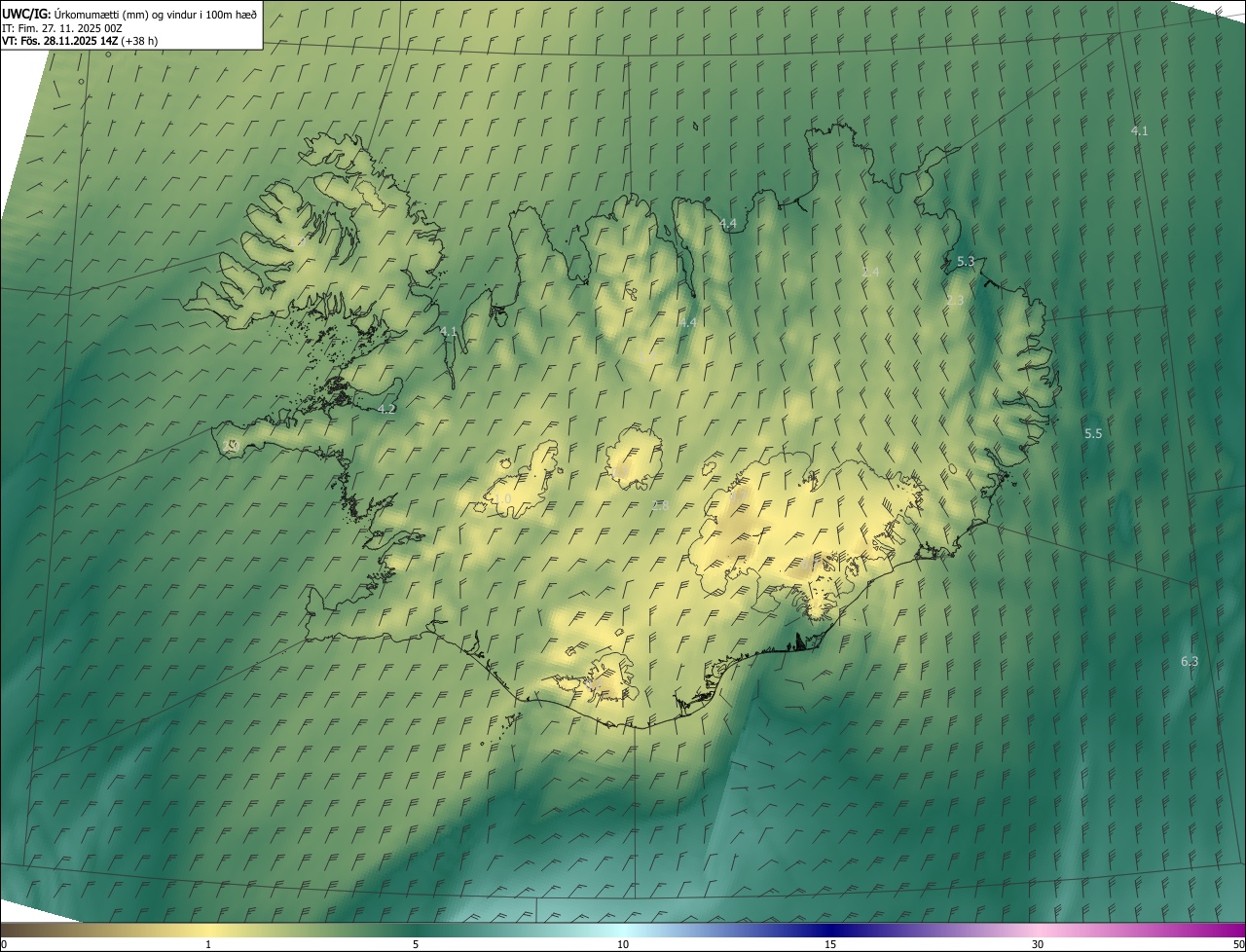Click the 1 tick label on the color scale
Viewport: 1246px width, 952px height.
(x=208, y=944)
